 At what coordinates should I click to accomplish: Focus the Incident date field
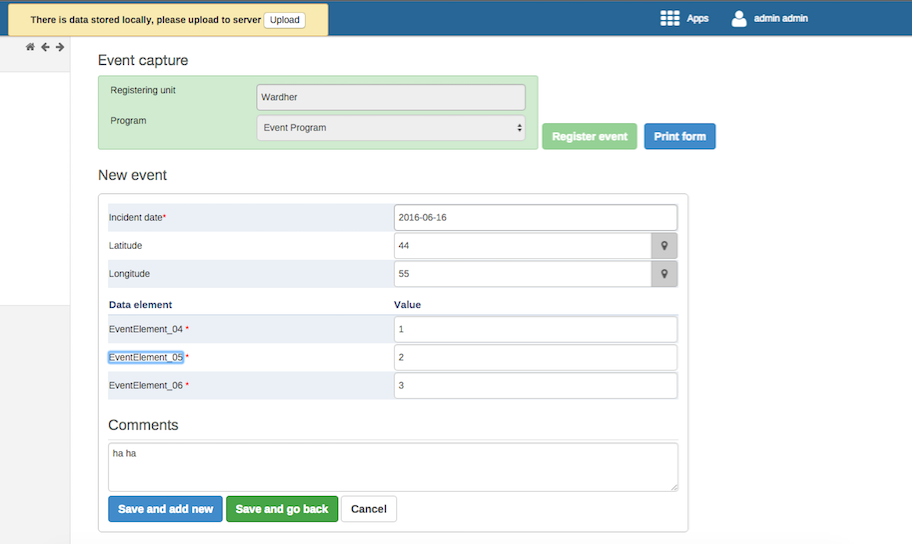coord(535,217)
